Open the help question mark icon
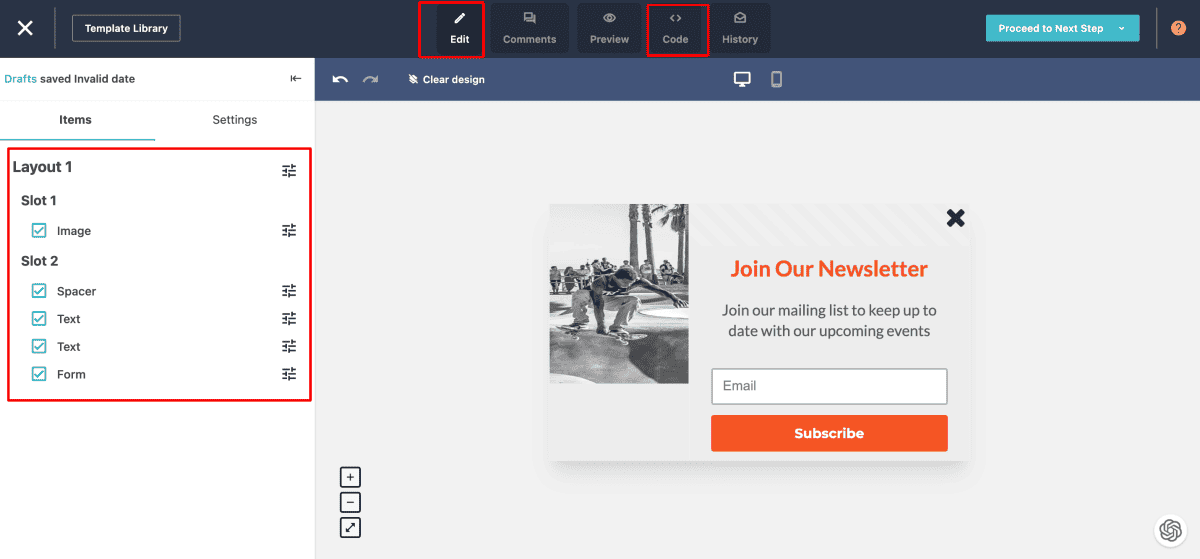Screen dimensions: 1200x559 [x=1178, y=28]
